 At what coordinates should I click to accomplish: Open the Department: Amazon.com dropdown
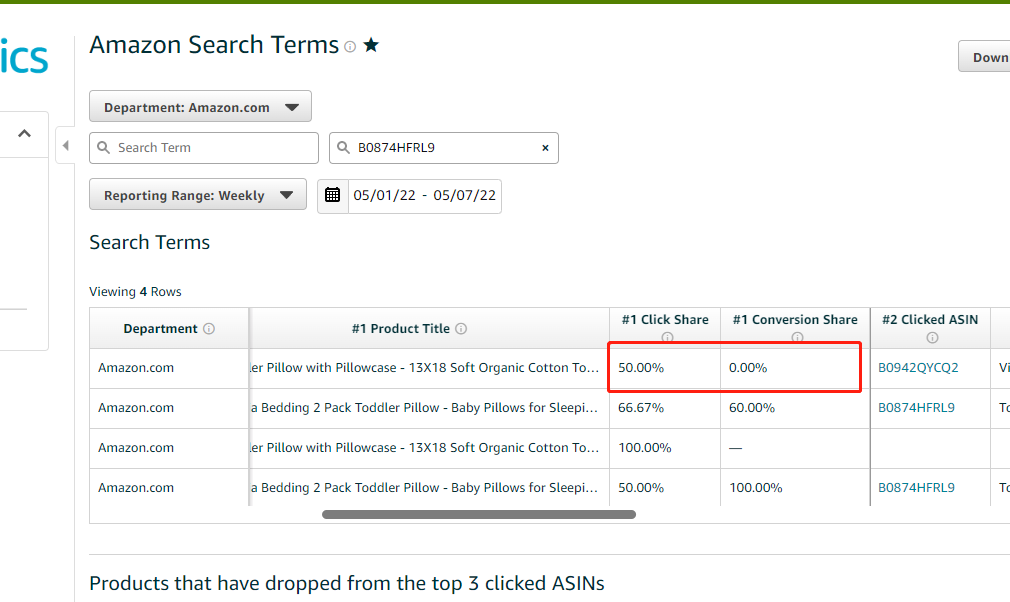pyautogui.click(x=200, y=107)
